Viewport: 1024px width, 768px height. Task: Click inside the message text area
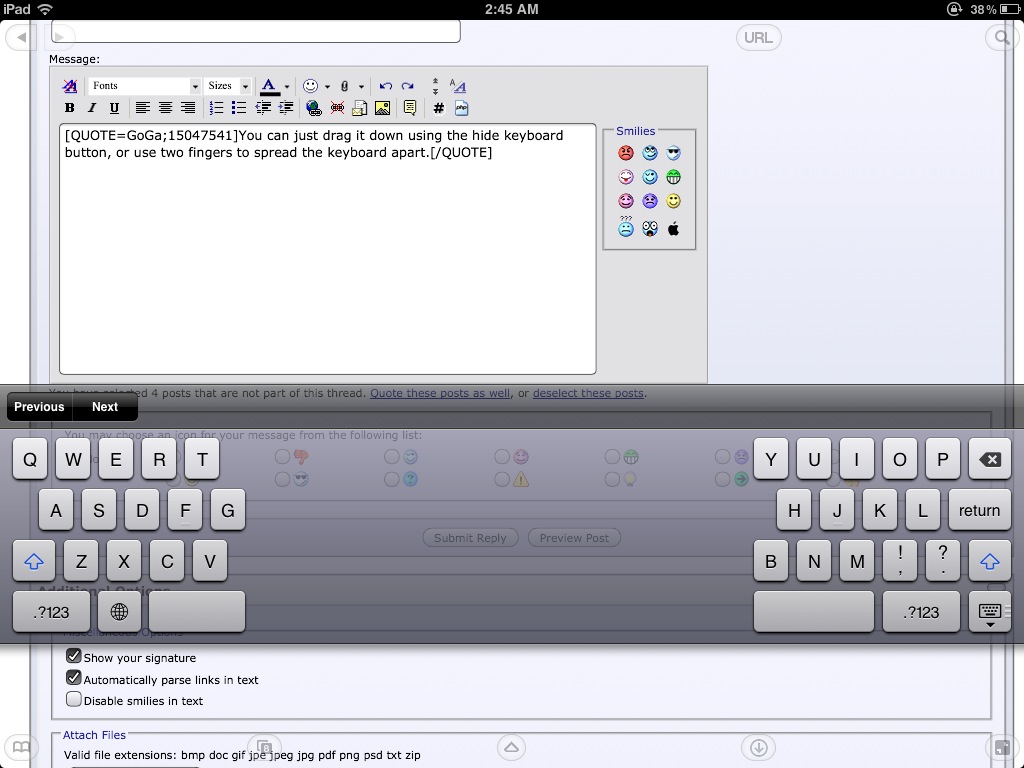point(328,249)
